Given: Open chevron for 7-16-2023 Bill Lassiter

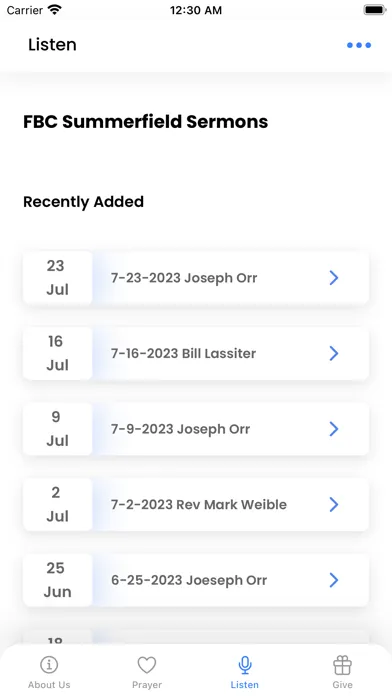Looking at the screenshot, I should pyautogui.click(x=334, y=353).
